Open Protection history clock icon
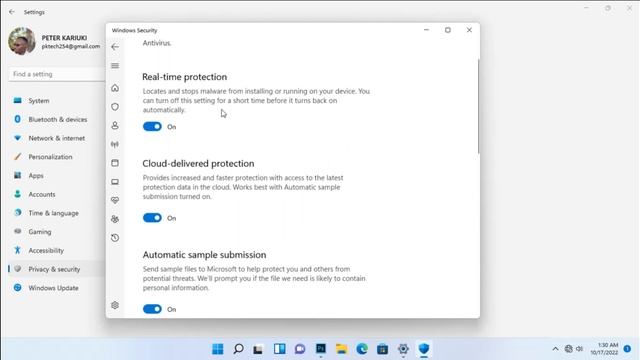 tap(115, 238)
